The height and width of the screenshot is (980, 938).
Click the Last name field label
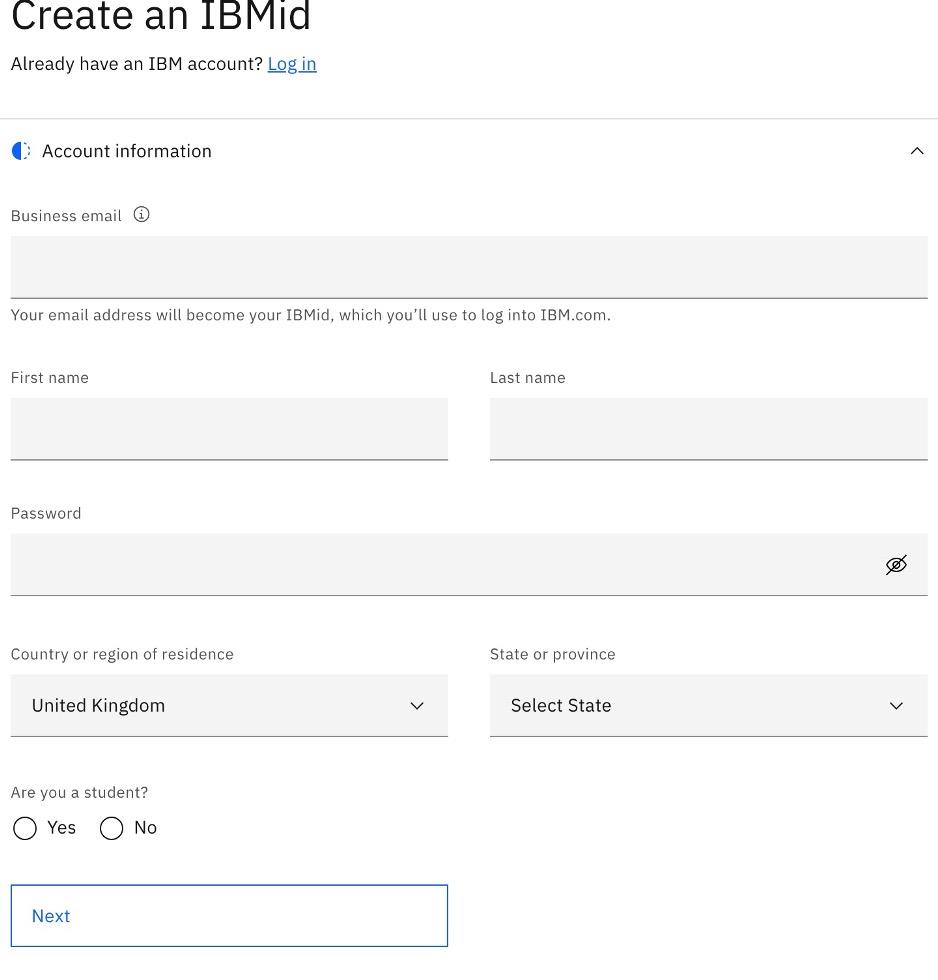pyautogui.click(x=527, y=378)
